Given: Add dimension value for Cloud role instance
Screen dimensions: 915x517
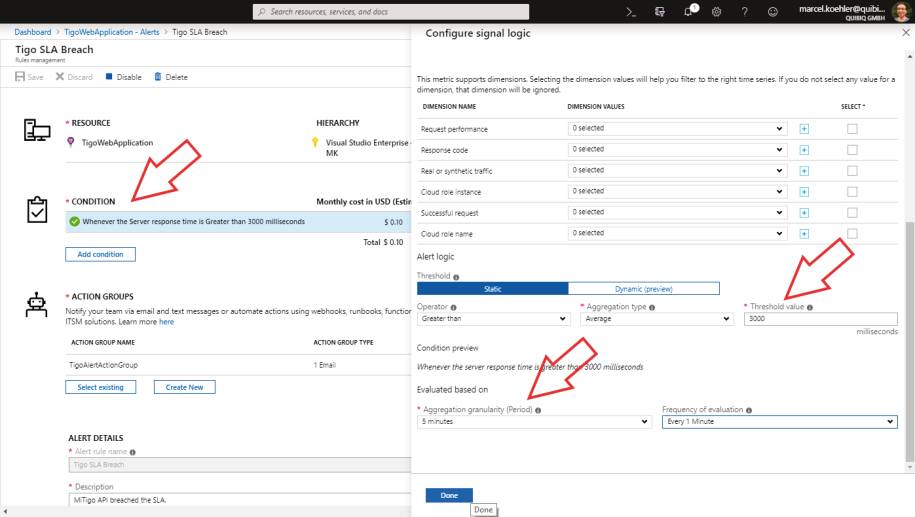Looking at the screenshot, I should pos(804,192).
